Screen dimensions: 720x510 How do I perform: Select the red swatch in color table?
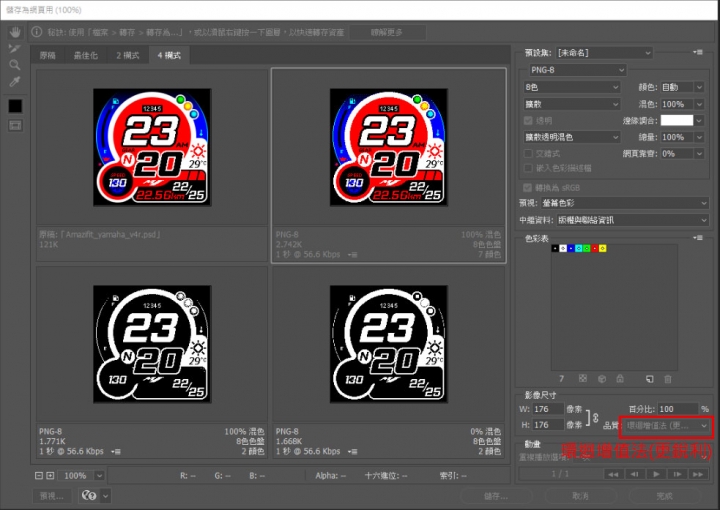coord(595,248)
